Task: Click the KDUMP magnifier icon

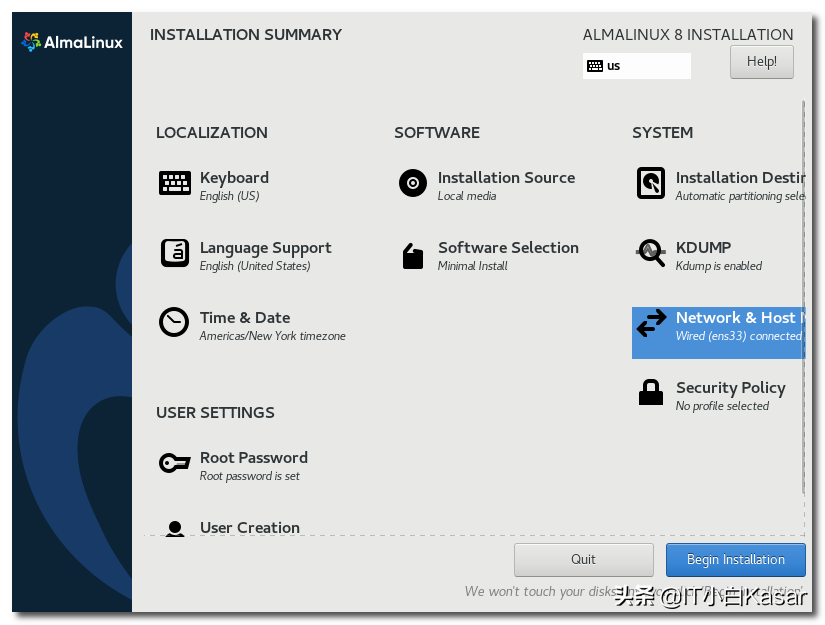Action: (x=651, y=253)
